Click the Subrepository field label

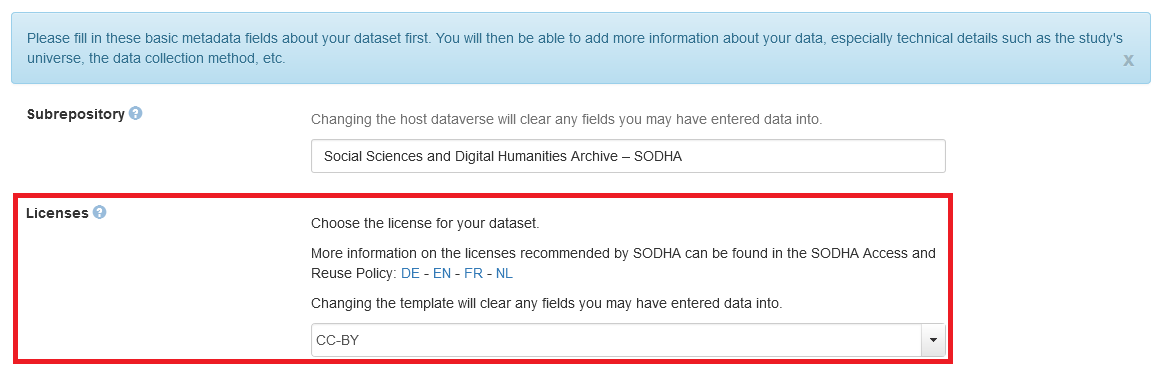pos(75,114)
